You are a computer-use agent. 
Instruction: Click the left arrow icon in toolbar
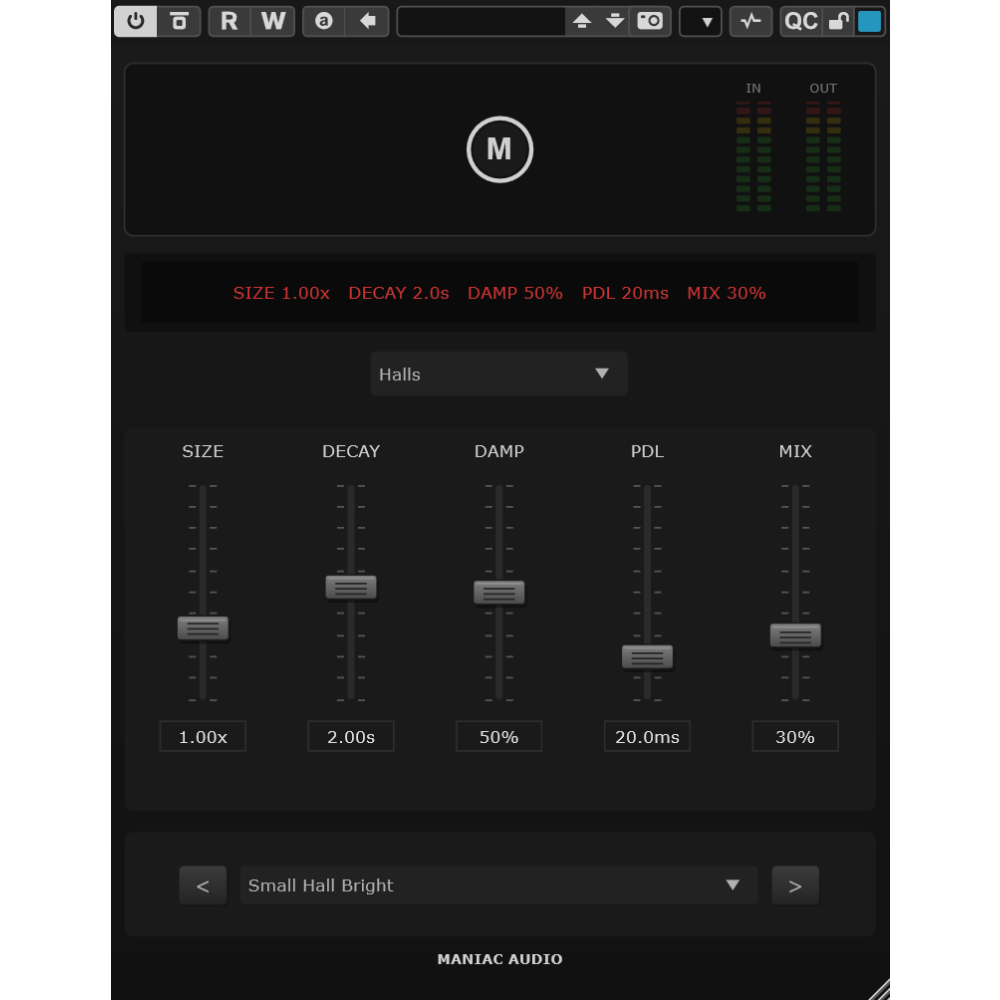click(368, 21)
